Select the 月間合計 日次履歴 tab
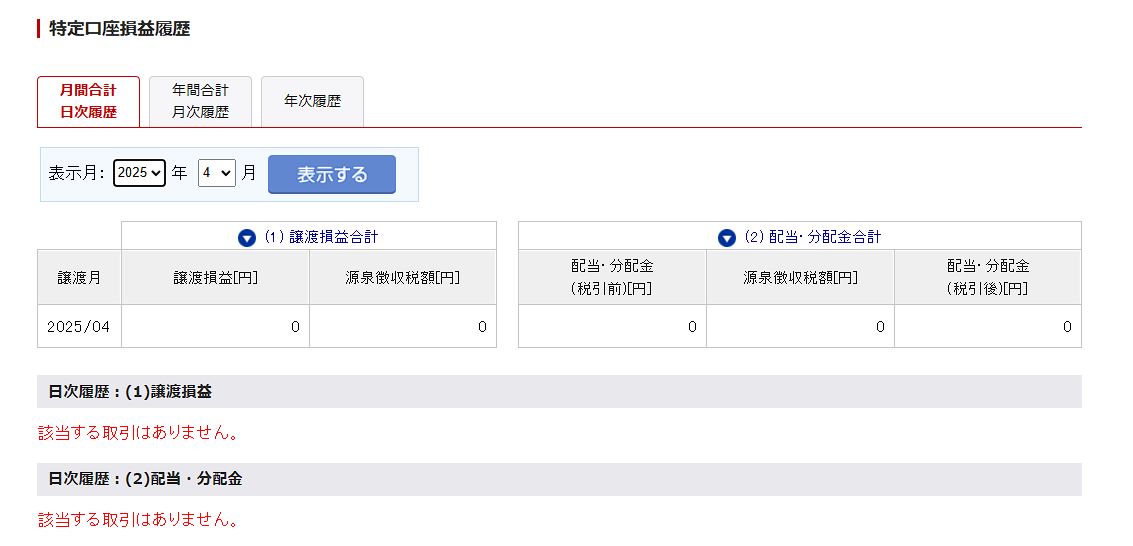Screen dimensions: 1133x546 pos(88,102)
